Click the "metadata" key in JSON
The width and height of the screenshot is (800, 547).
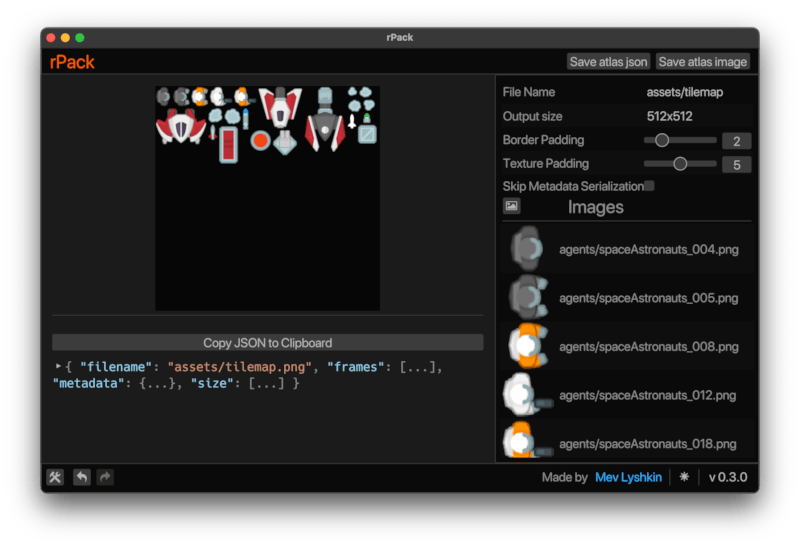88,383
